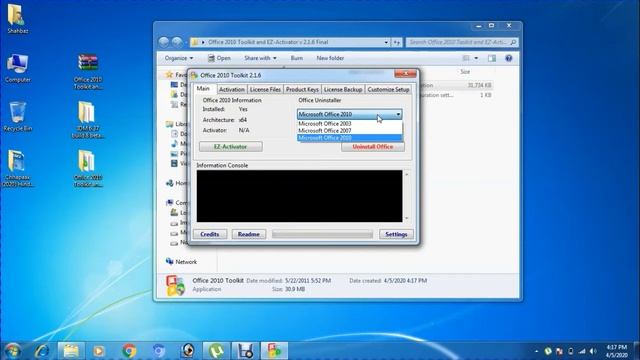Open the Share with dropdown in Explorer
Viewport: 640px width, 360px height.
pos(260,58)
